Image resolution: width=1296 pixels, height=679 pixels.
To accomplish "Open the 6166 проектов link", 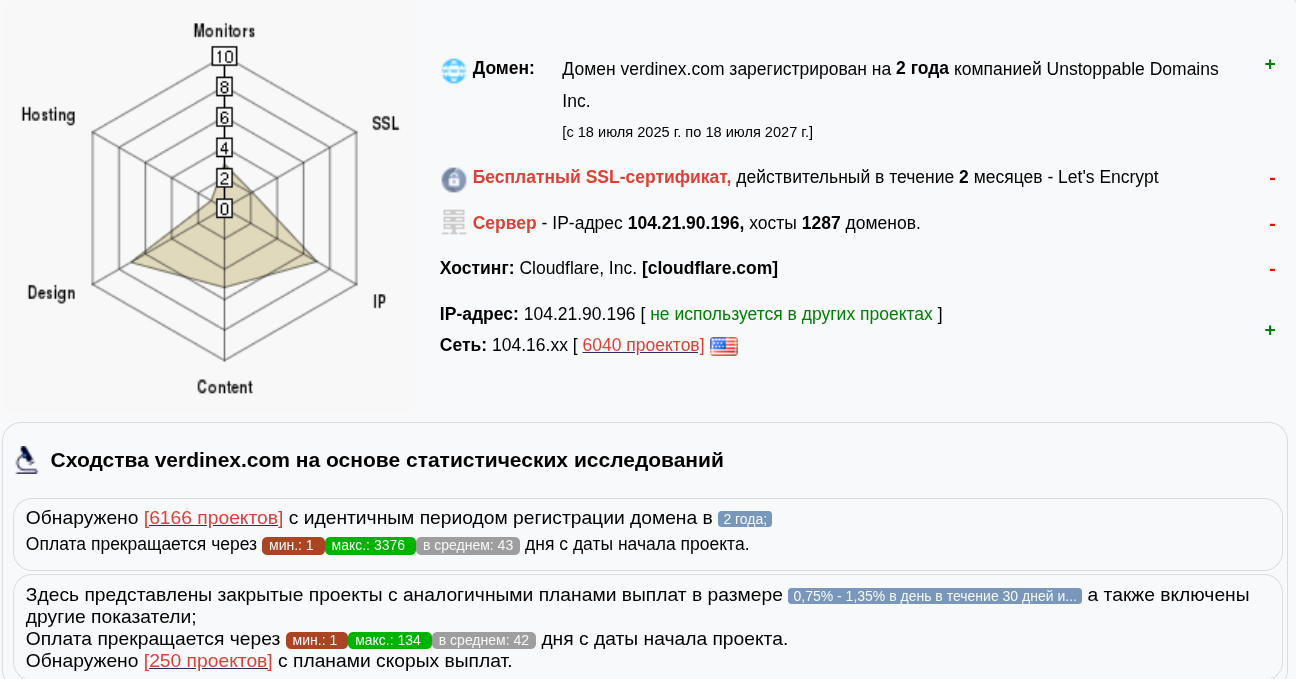I will pos(214,518).
